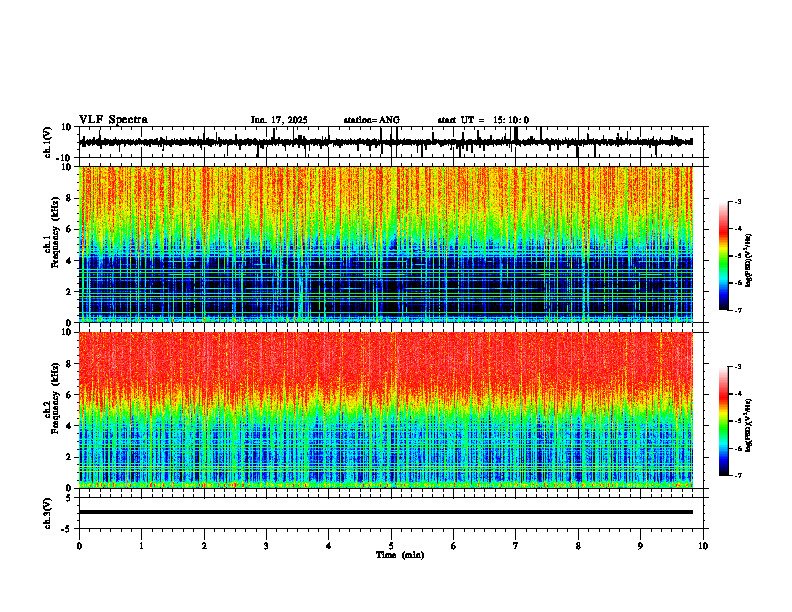Click the ch.1 voltage waveform trace

pos(385,142)
